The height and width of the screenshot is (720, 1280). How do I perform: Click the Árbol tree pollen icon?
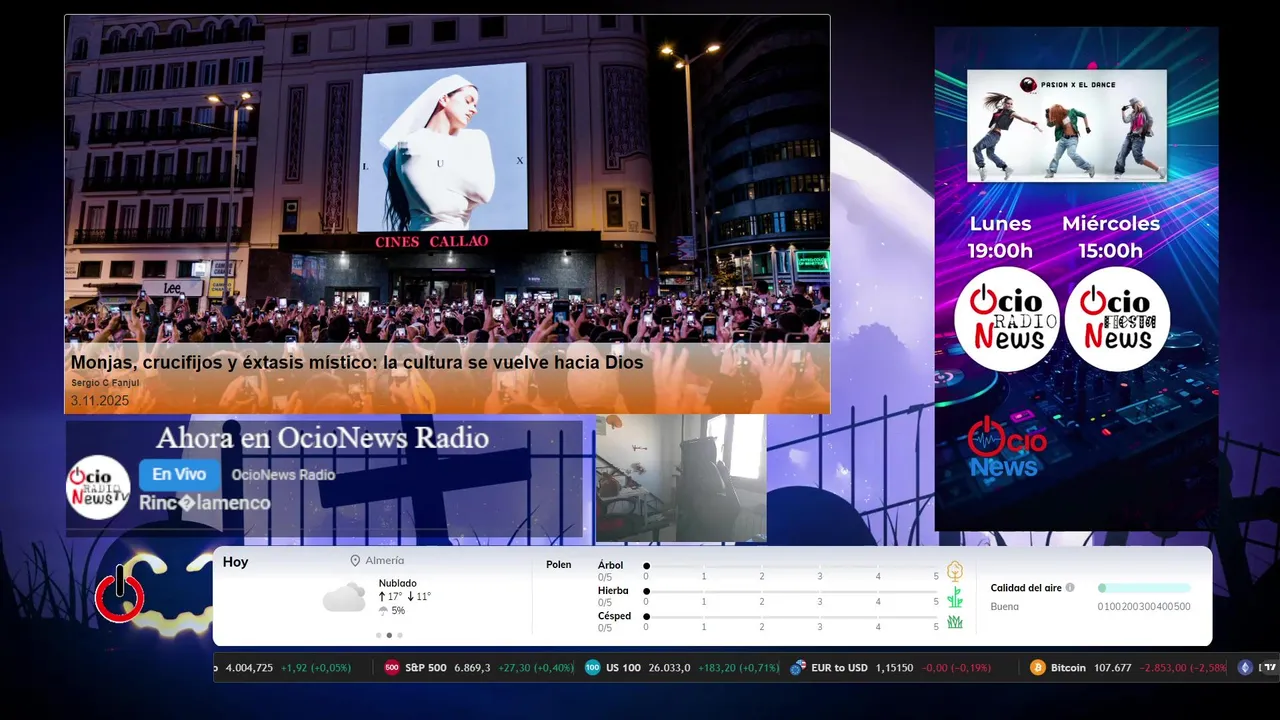(955, 571)
